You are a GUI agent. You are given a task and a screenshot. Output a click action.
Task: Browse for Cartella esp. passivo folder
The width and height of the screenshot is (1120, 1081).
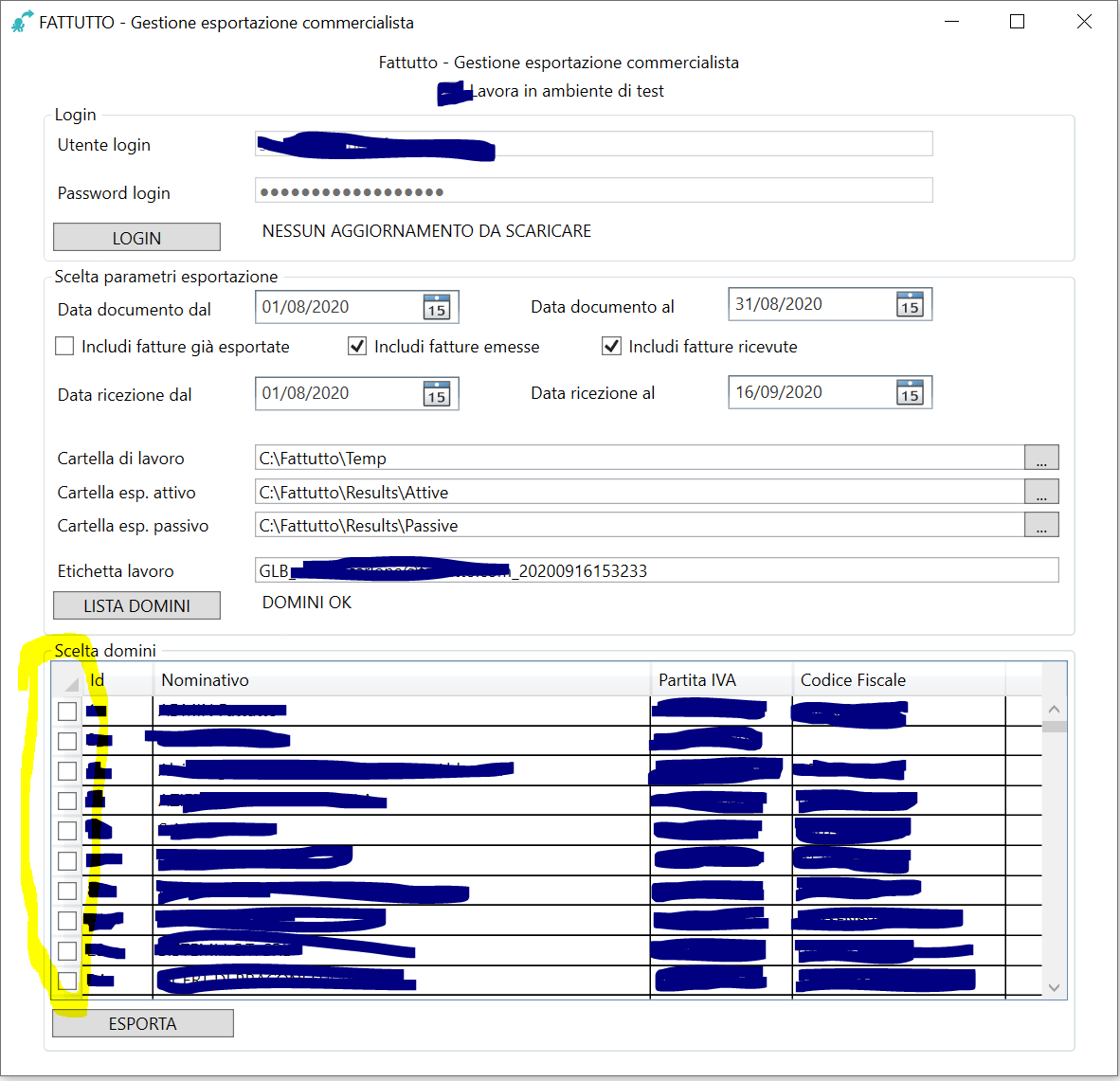[1041, 525]
